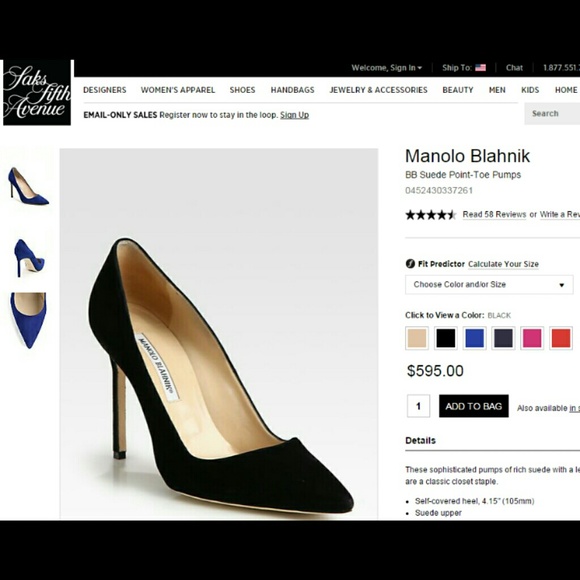Click the Search input field
Viewport: 580px width, 580px height.
[552, 114]
